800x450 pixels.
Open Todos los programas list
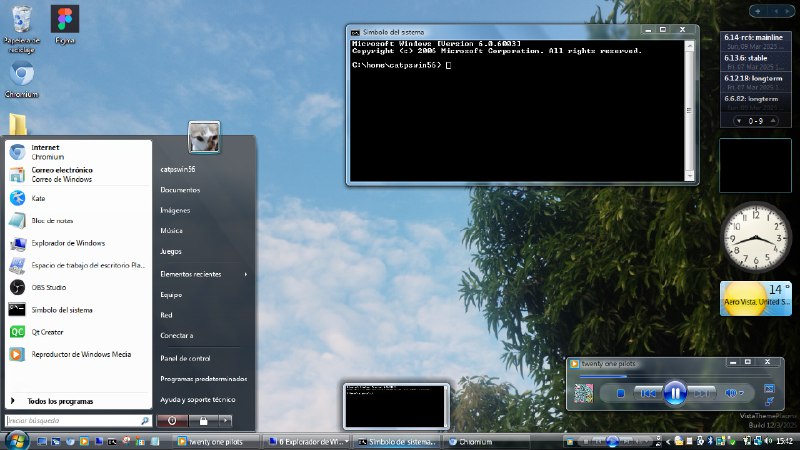pos(60,400)
